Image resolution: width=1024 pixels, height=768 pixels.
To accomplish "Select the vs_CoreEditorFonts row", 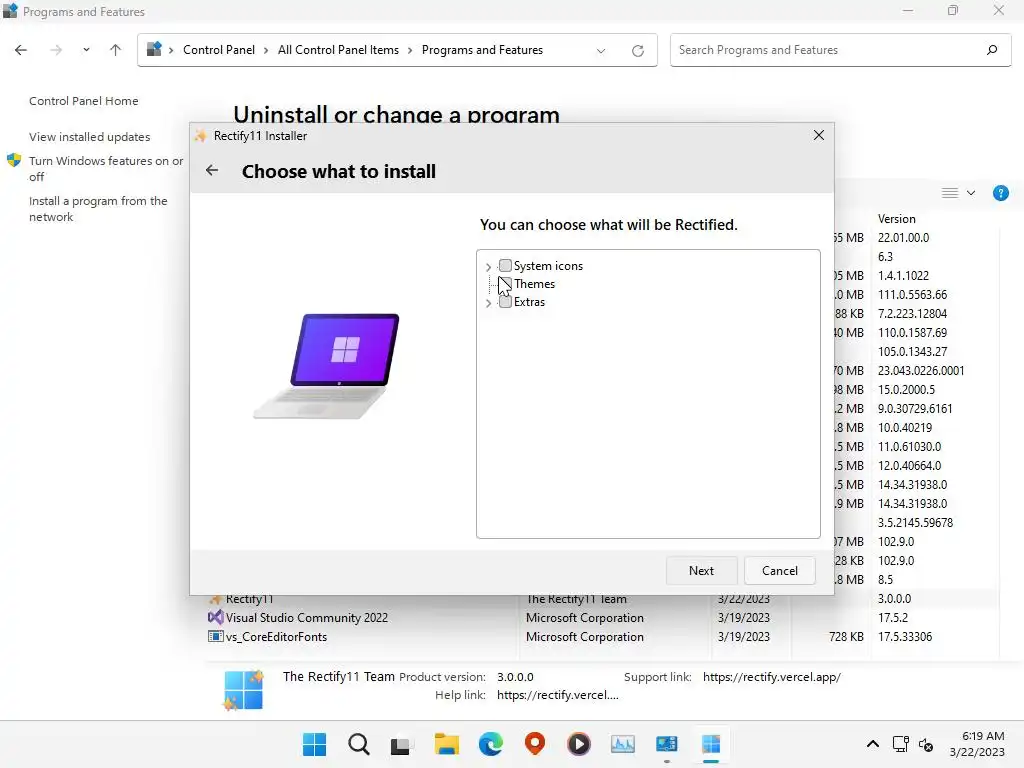I will [x=601, y=636].
